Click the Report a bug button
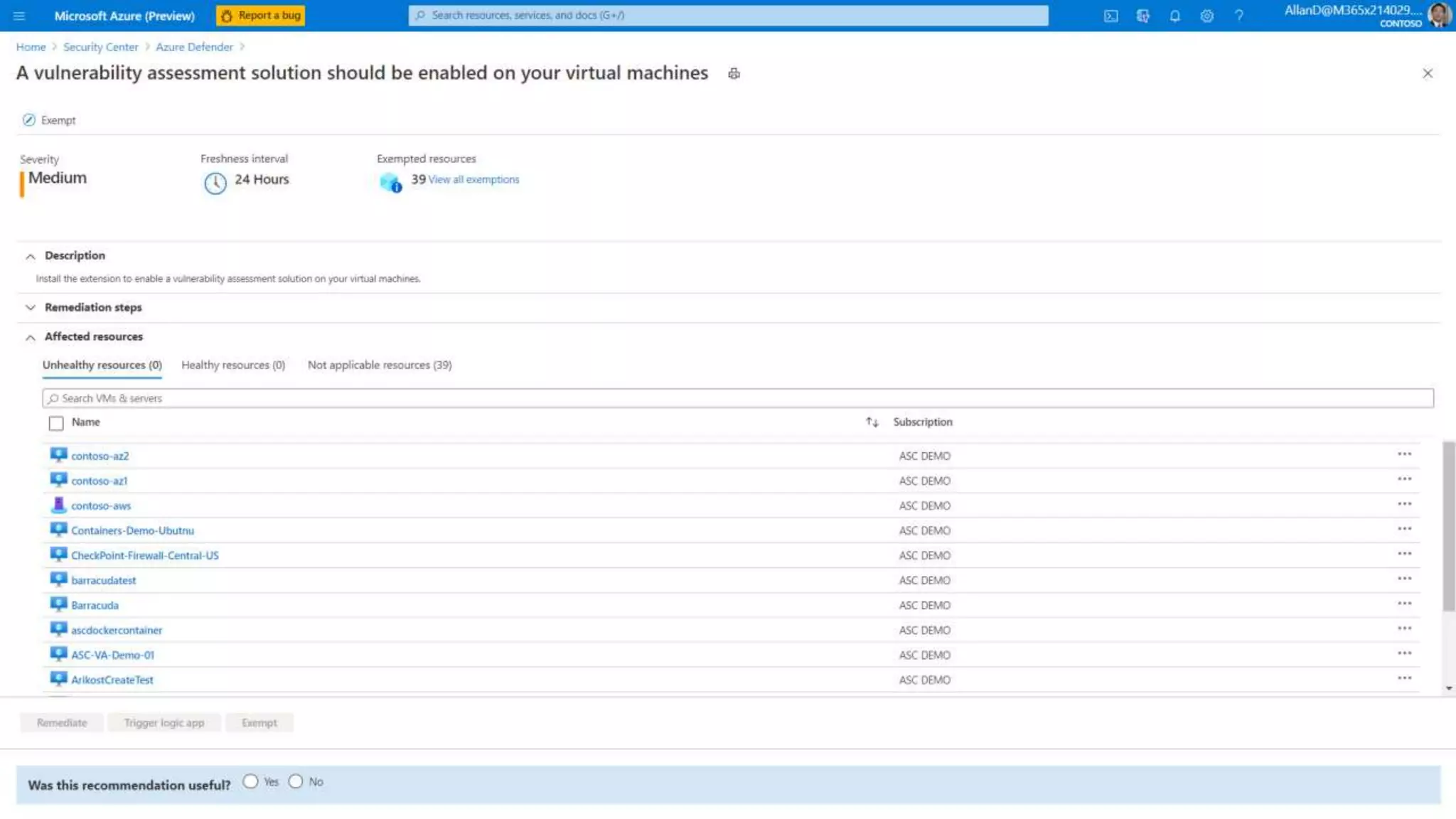 point(261,16)
